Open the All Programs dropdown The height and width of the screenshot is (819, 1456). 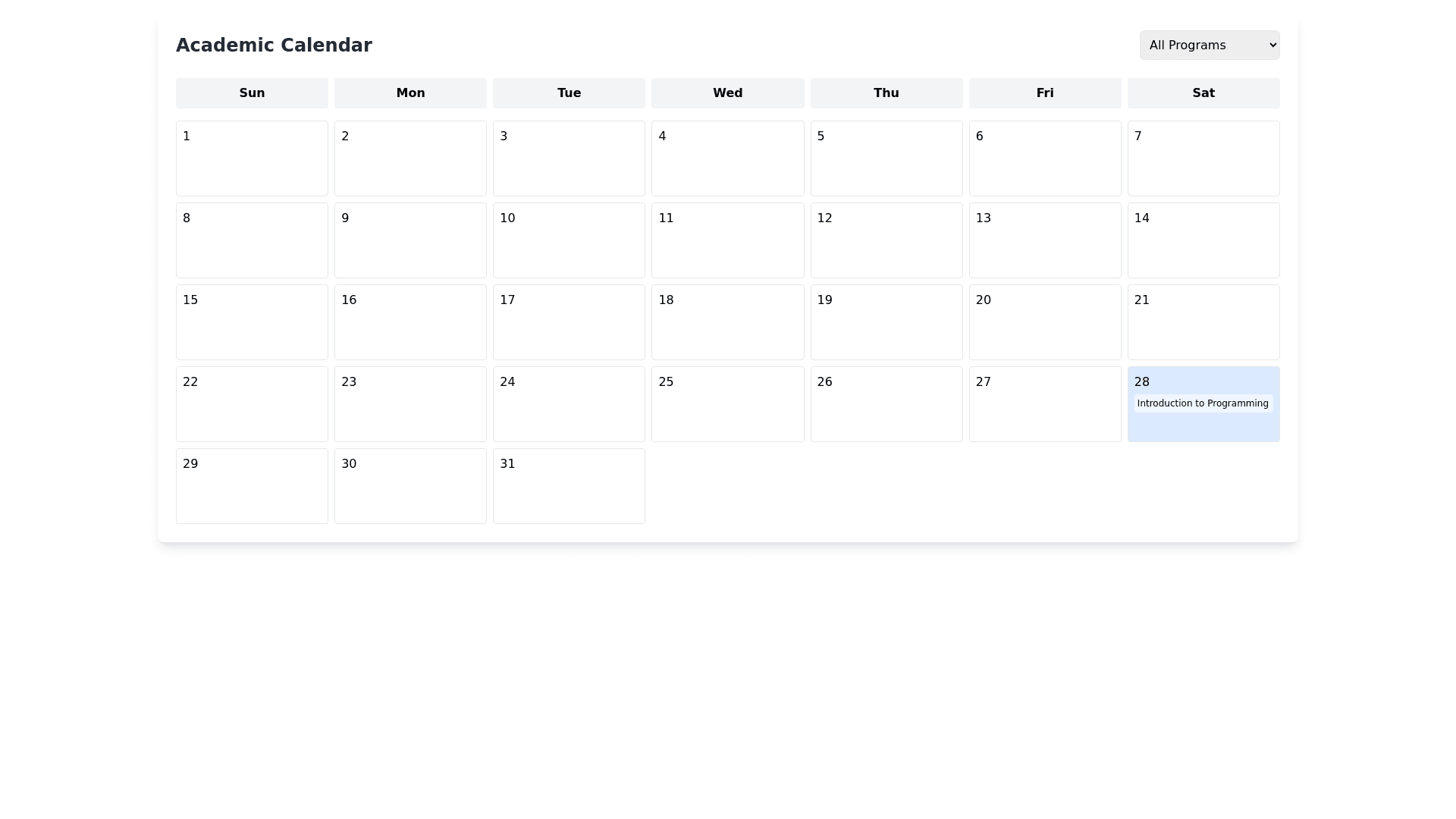[x=1209, y=45]
